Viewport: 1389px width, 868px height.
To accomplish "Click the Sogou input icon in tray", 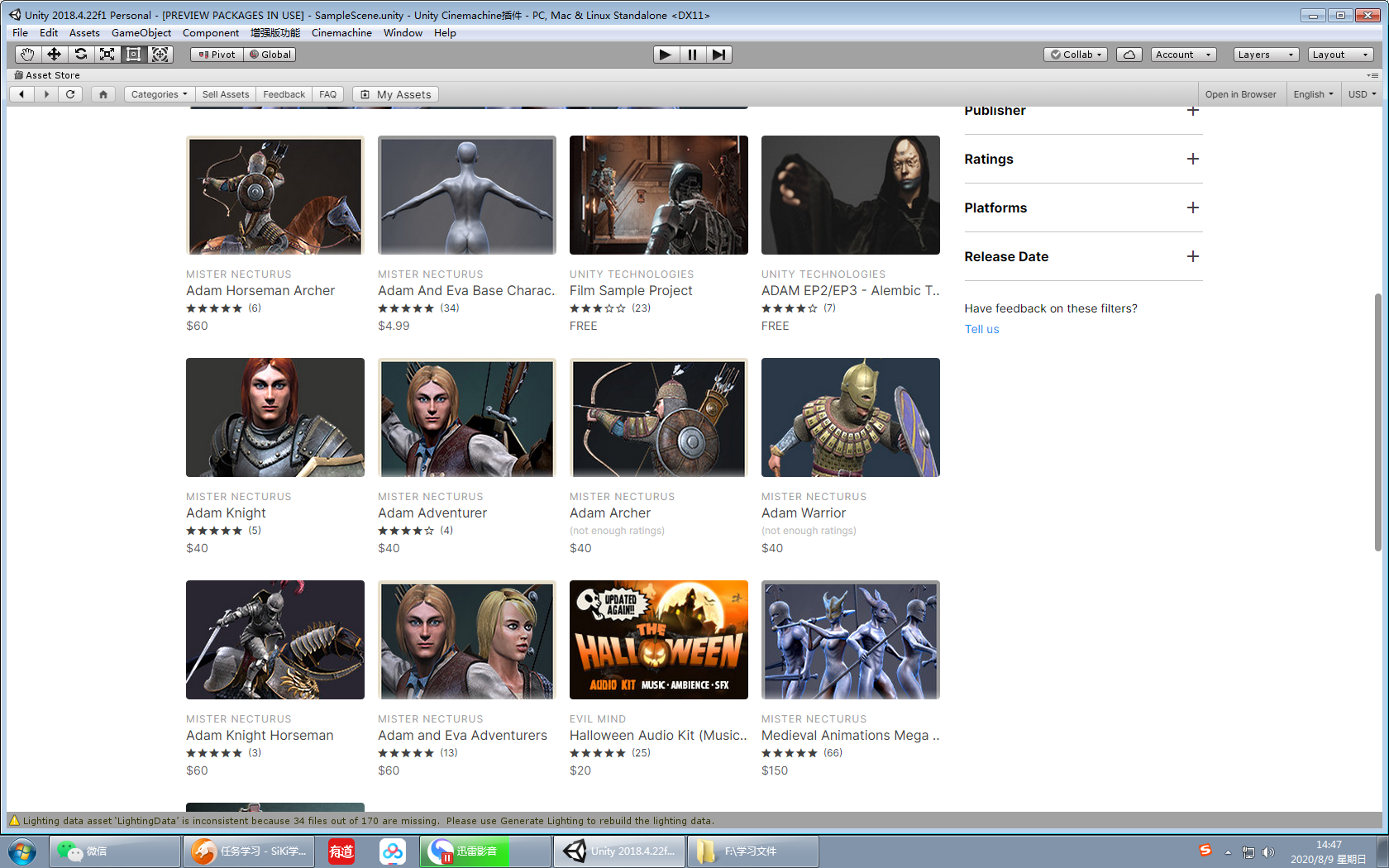I will point(1205,850).
